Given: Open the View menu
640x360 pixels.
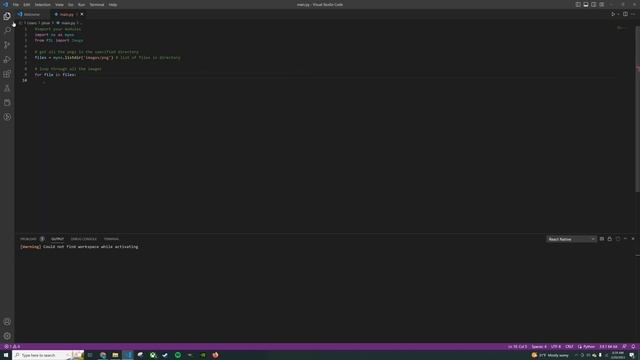Looking at the screenshot, I should point(59,4).
